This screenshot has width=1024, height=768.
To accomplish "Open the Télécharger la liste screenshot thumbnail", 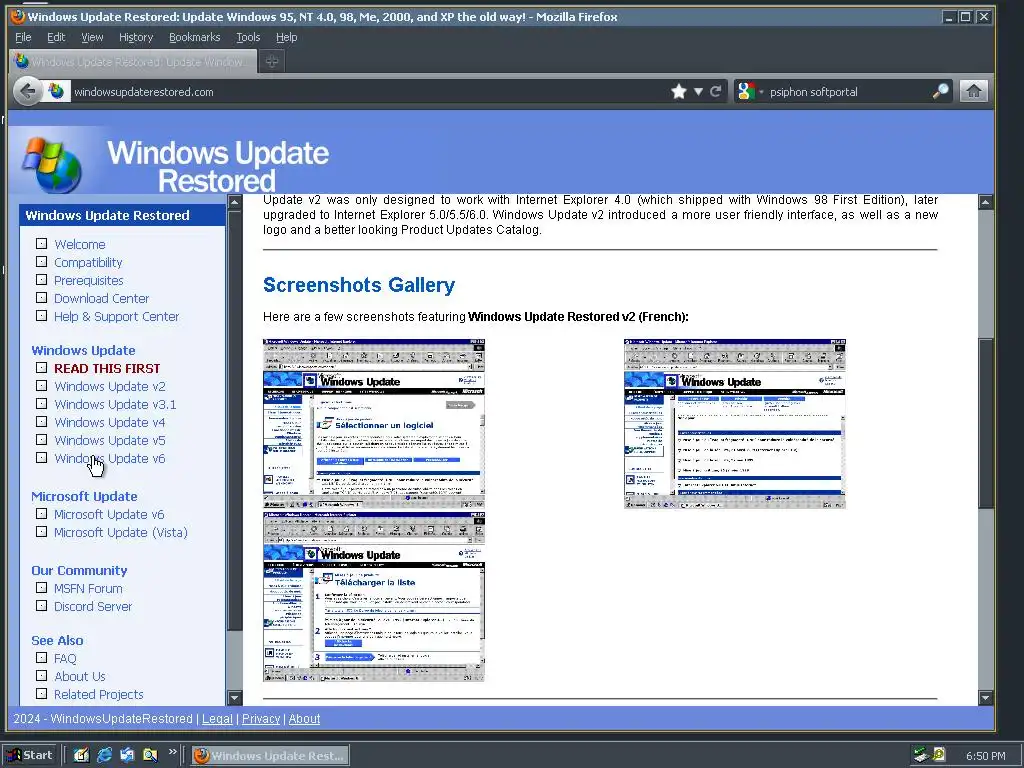I will click(x=374, y=597).
